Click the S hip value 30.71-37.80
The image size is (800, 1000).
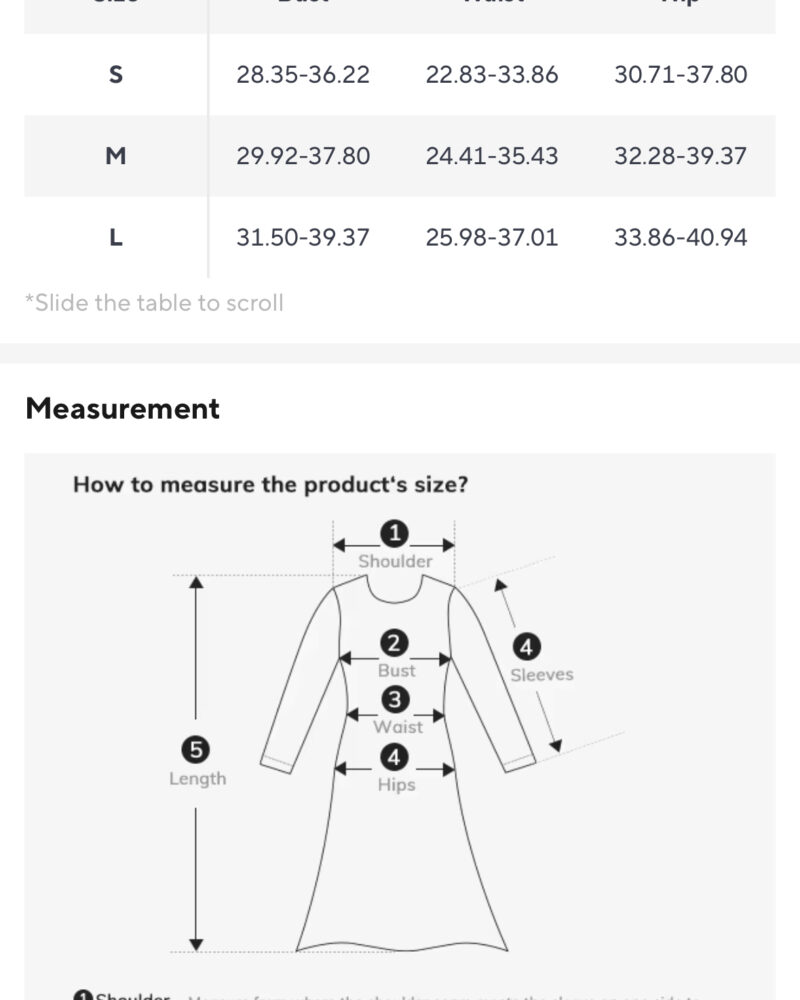[680, 74]
